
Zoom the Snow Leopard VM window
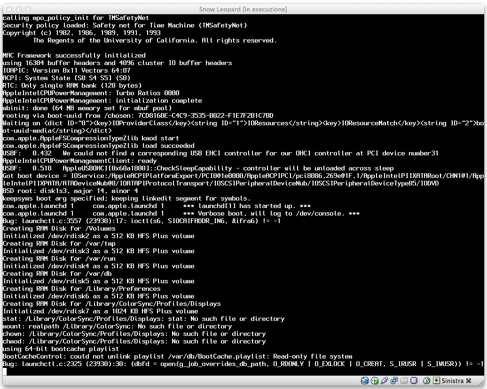28,9
